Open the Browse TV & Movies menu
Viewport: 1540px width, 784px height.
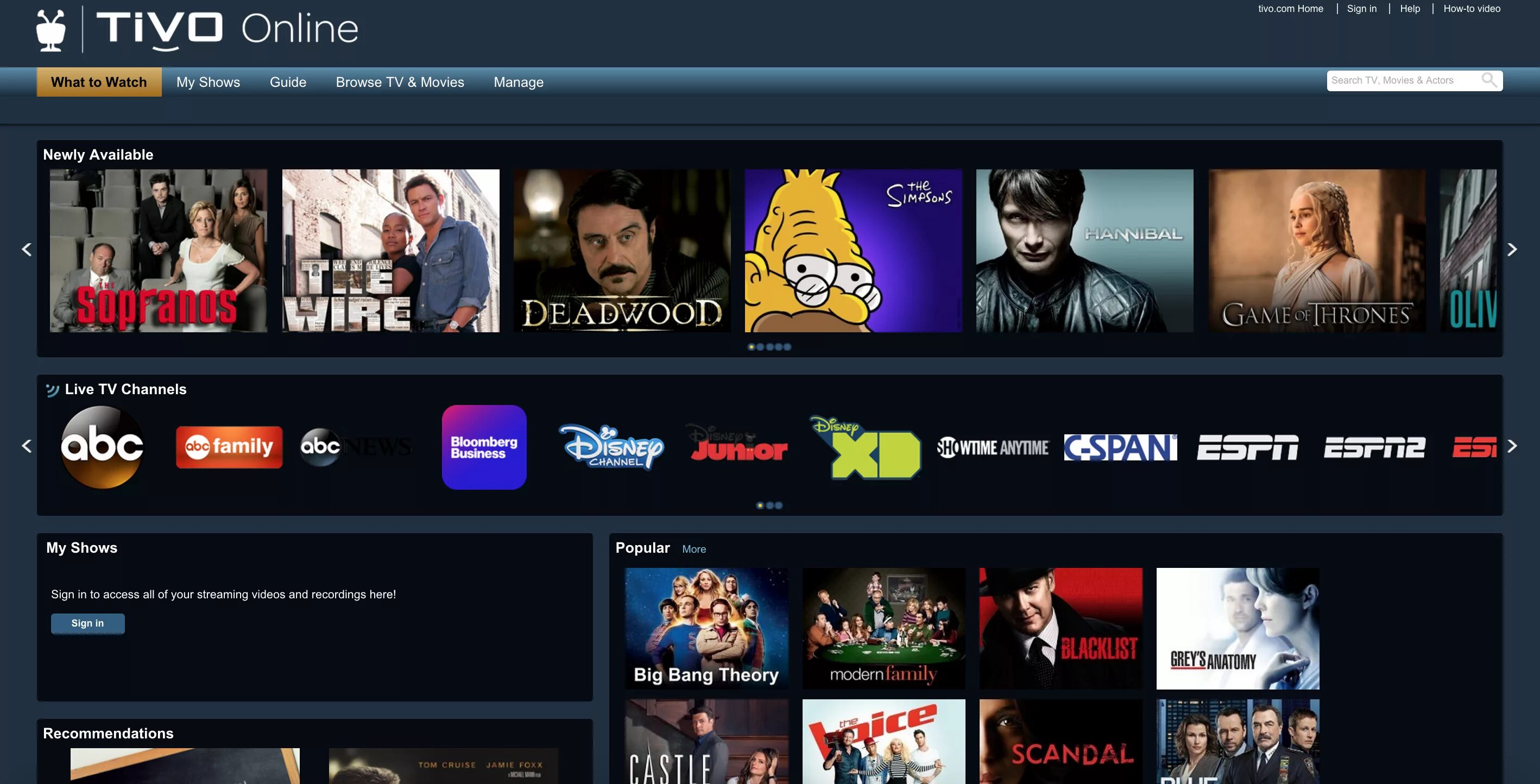click(400, 82)
